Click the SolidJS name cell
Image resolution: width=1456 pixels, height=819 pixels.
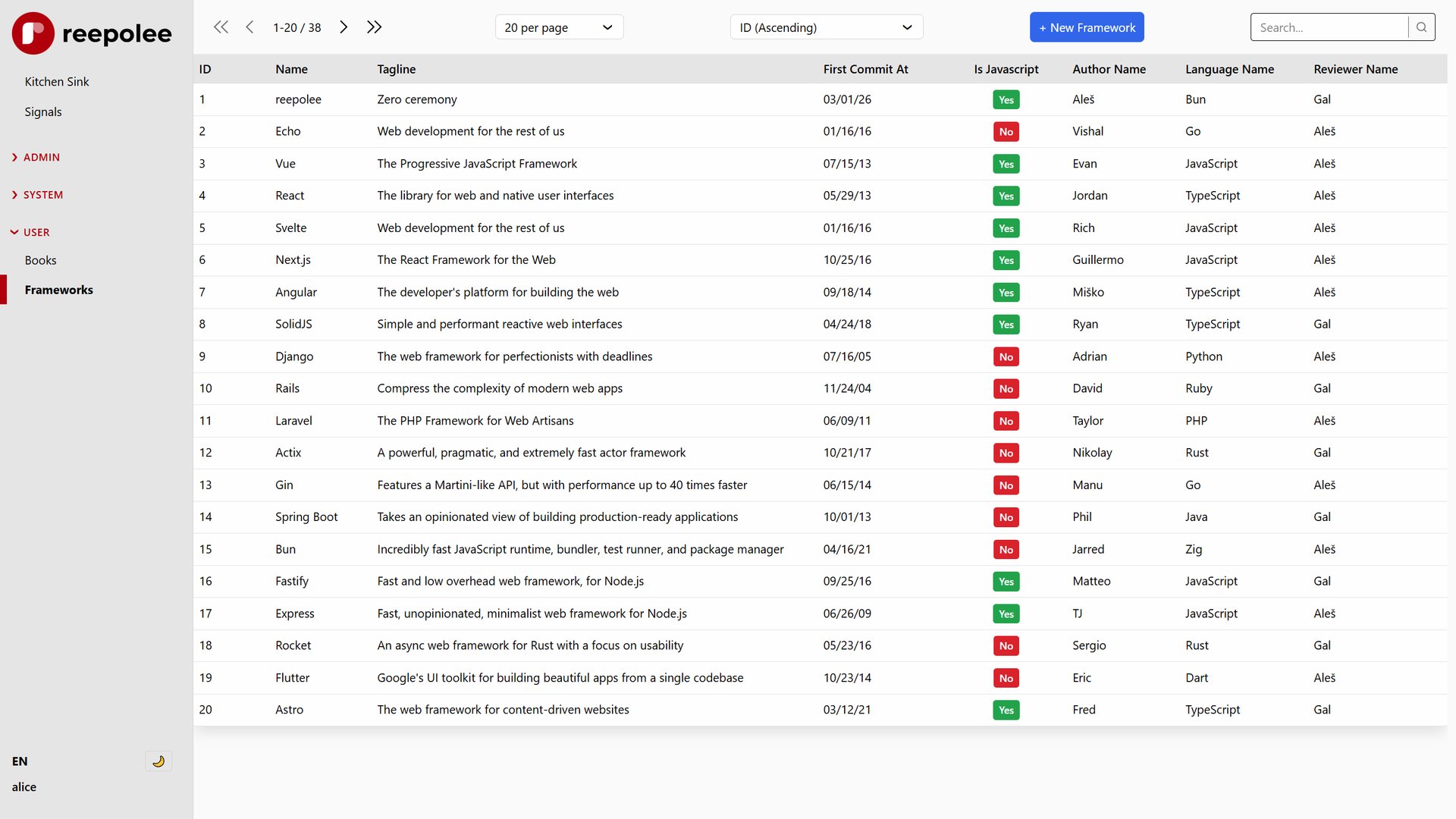coord(293,324)
